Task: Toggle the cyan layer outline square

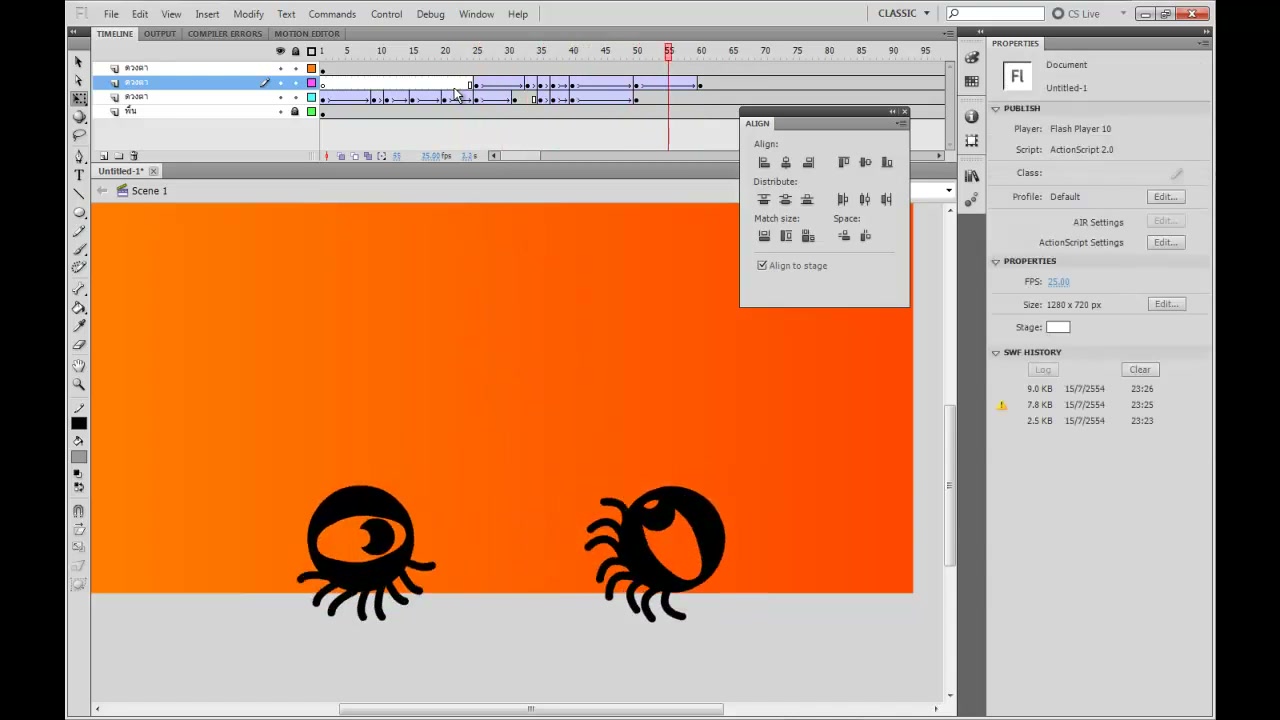Action: click(311, 97)
